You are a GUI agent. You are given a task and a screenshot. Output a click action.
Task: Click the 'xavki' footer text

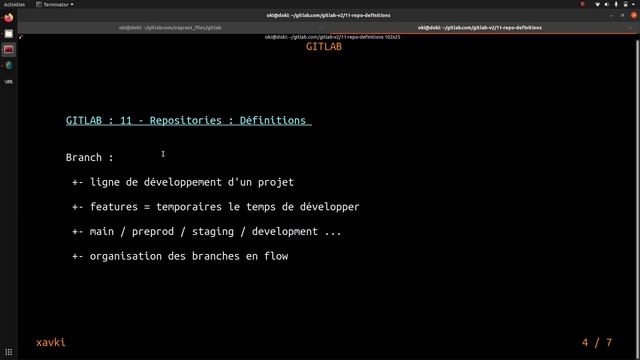pyautogui.click(x=51, y=342)
